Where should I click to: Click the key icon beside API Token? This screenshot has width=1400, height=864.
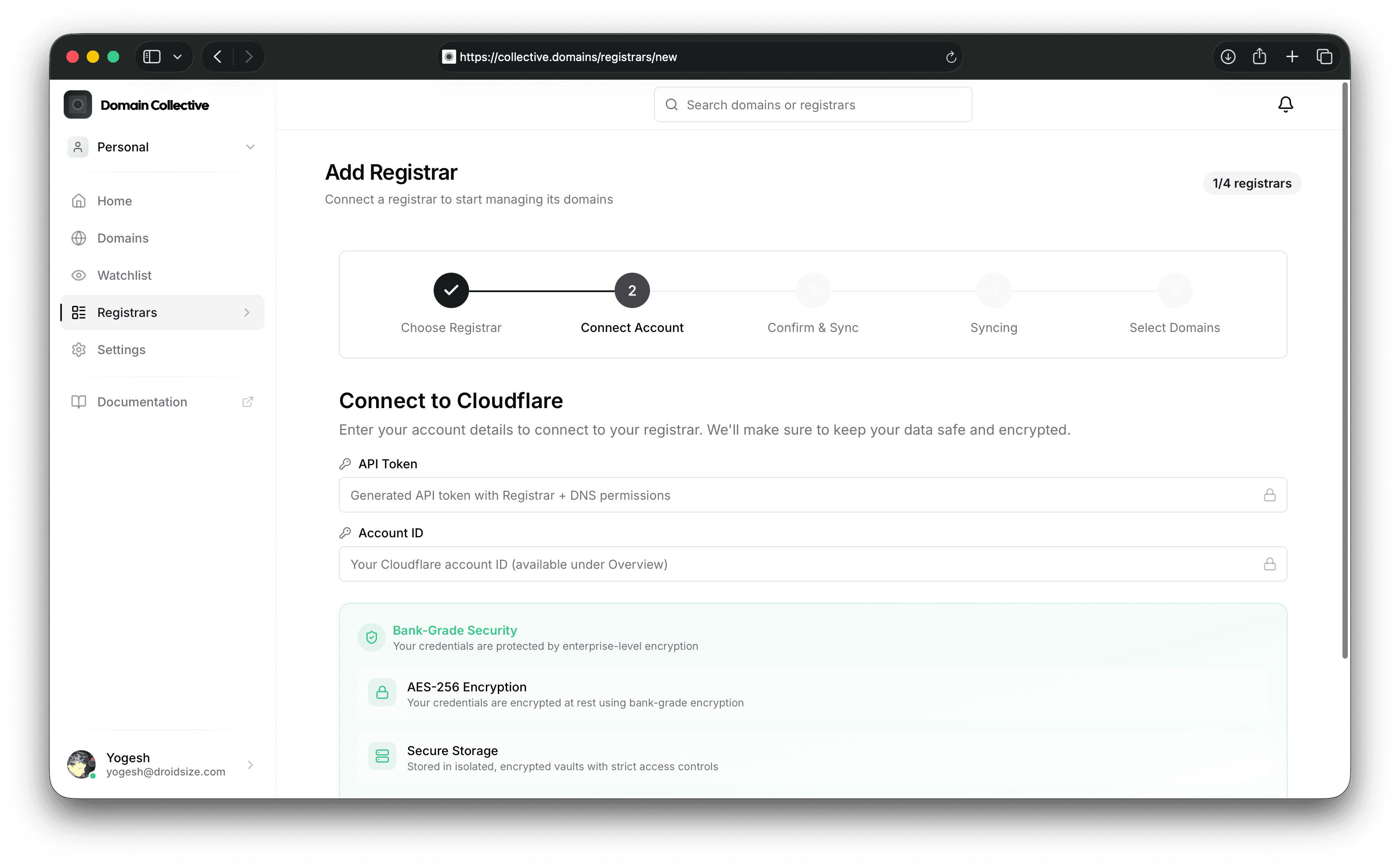[x=345, y=463]
